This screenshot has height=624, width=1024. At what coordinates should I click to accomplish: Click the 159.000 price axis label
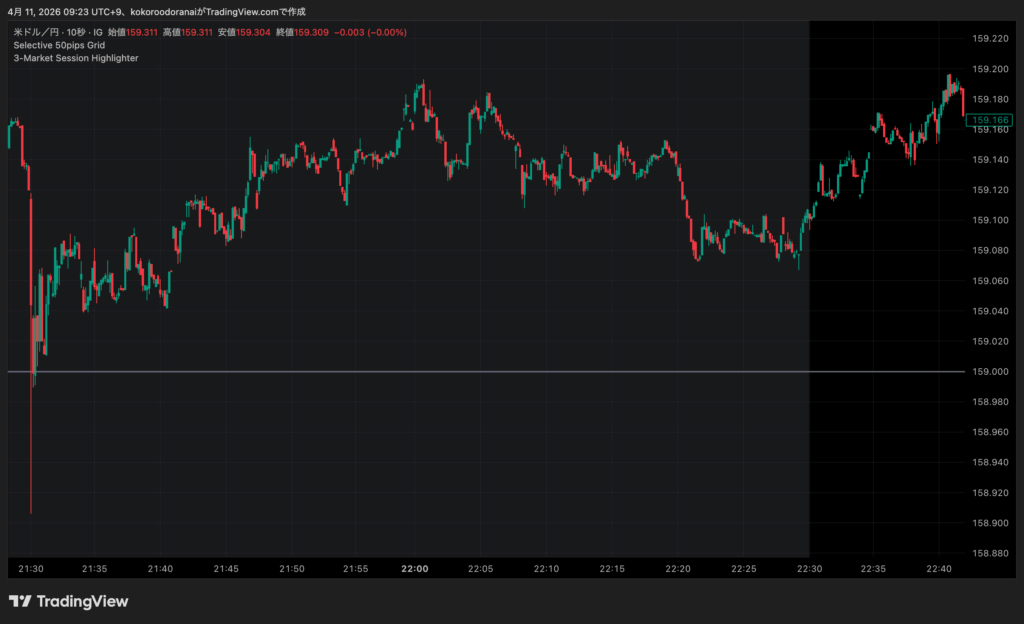tap(989, 372)
